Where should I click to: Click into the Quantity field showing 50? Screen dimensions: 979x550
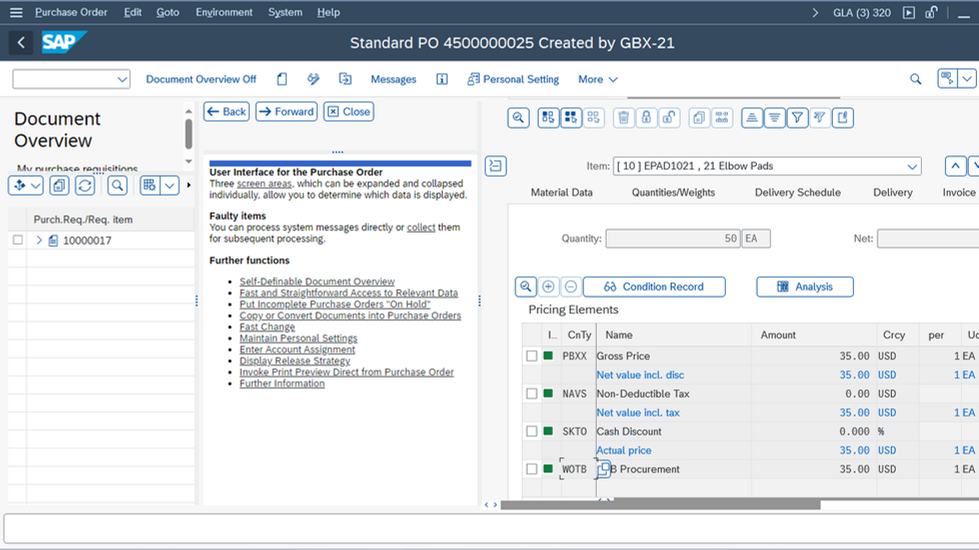(673, 238)
